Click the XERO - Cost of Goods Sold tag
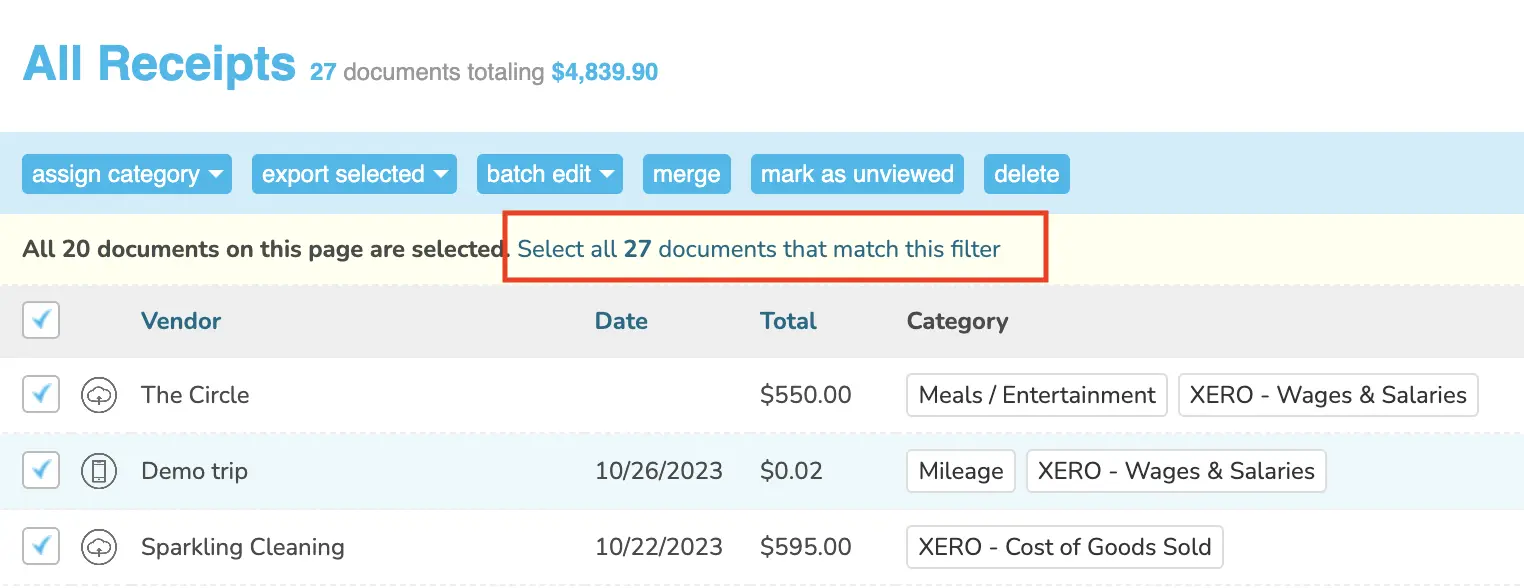This screenshot has height=588, width=1524. coord(1065,547)
